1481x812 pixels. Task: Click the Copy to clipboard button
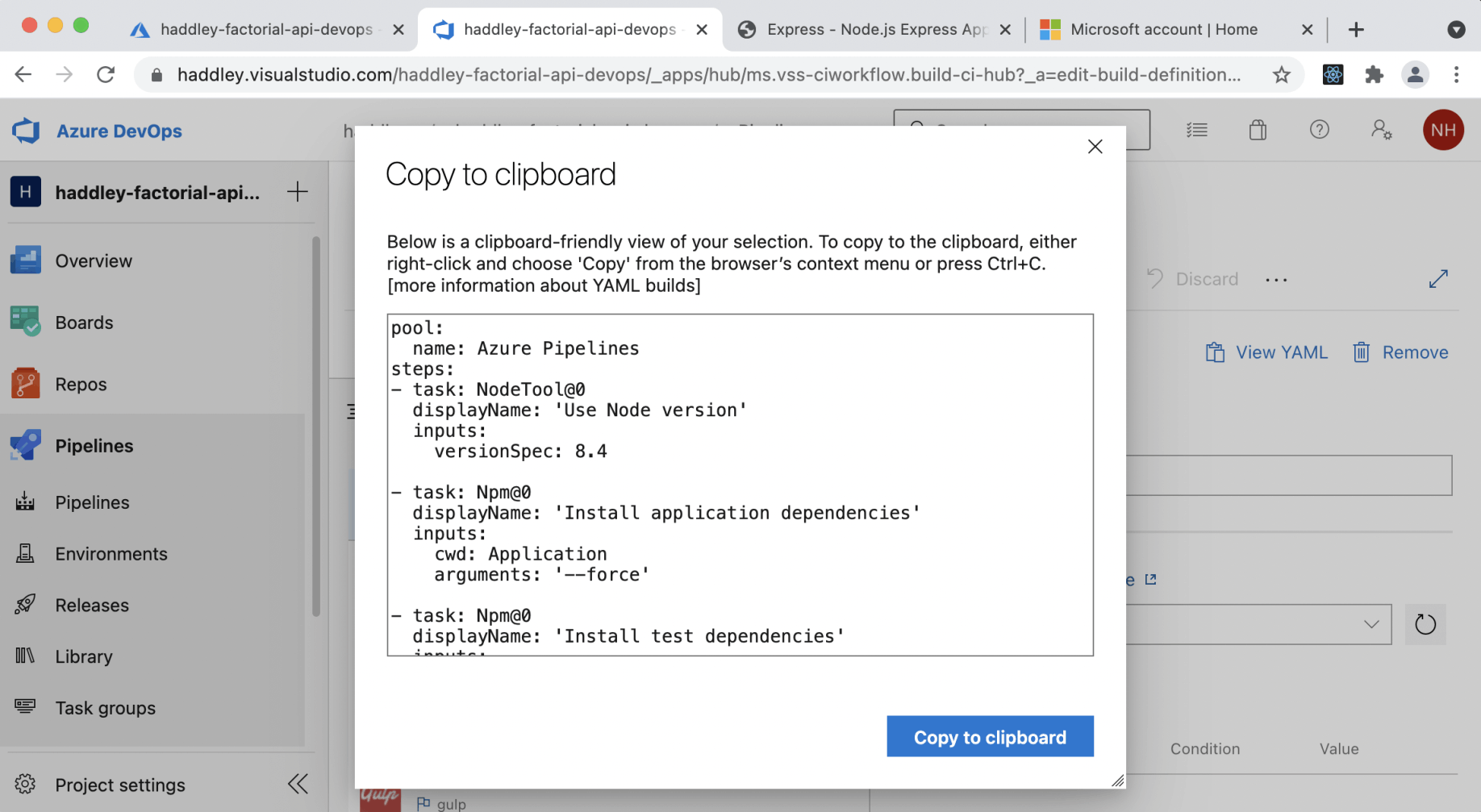990,736
